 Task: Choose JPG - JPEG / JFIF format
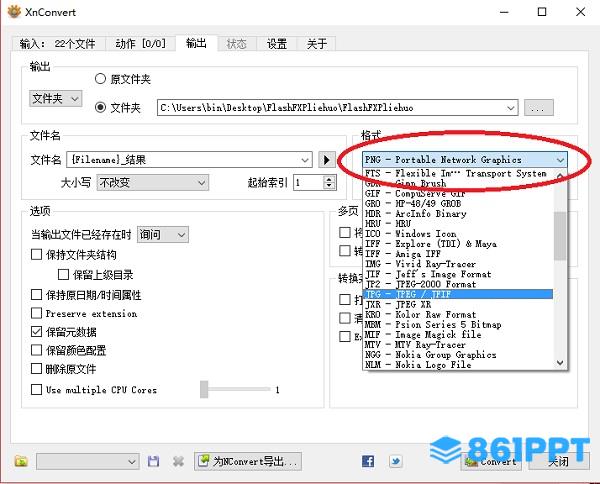[458, 294]
